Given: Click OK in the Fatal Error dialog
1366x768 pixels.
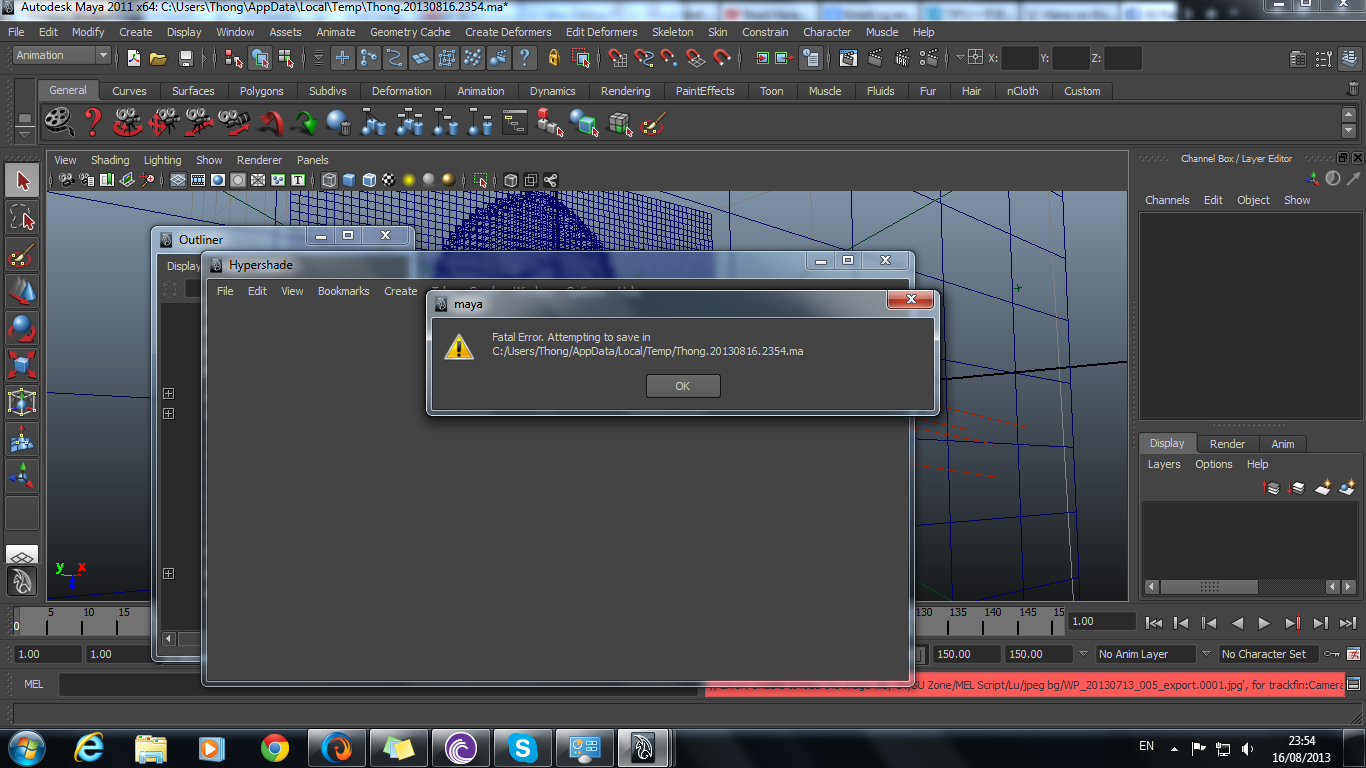Looking at the screenshot, I should pos(683,386).
